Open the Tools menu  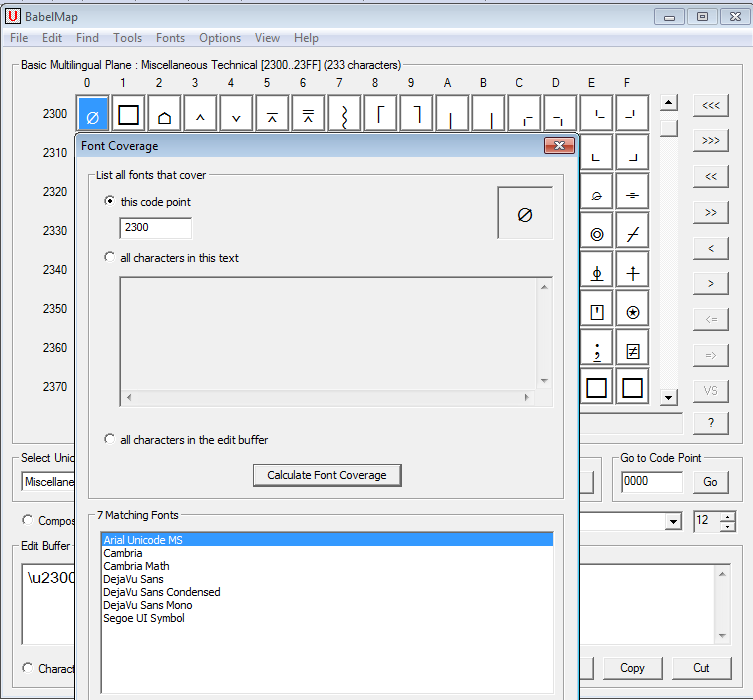click(127, 38)
